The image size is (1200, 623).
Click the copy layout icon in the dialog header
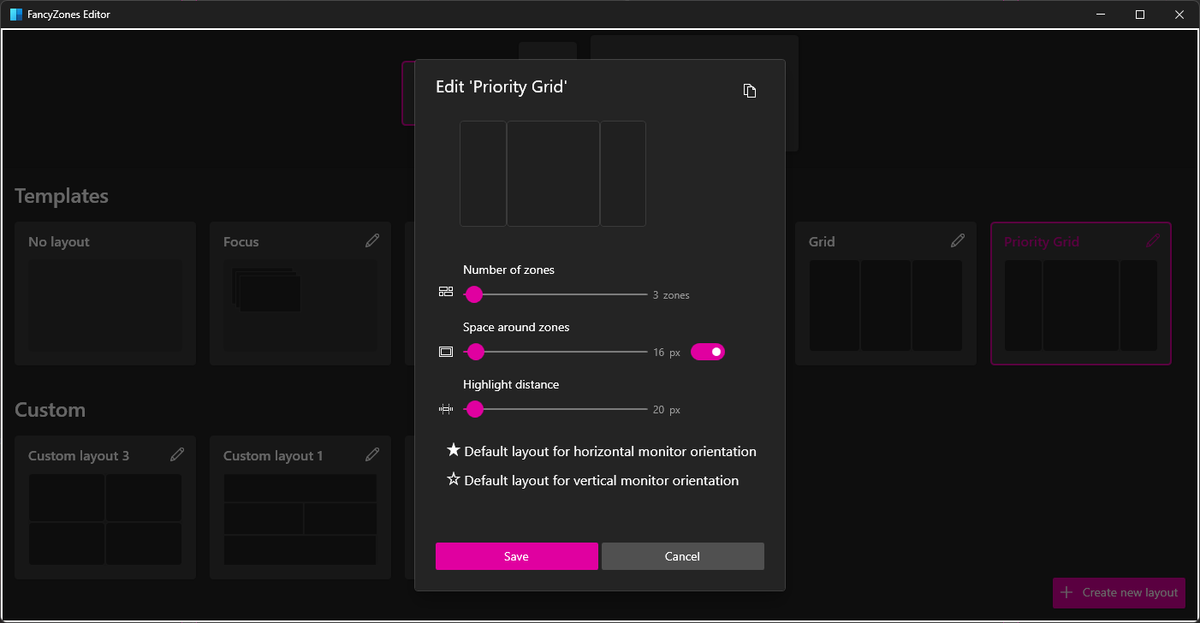(x=749, y=90)
